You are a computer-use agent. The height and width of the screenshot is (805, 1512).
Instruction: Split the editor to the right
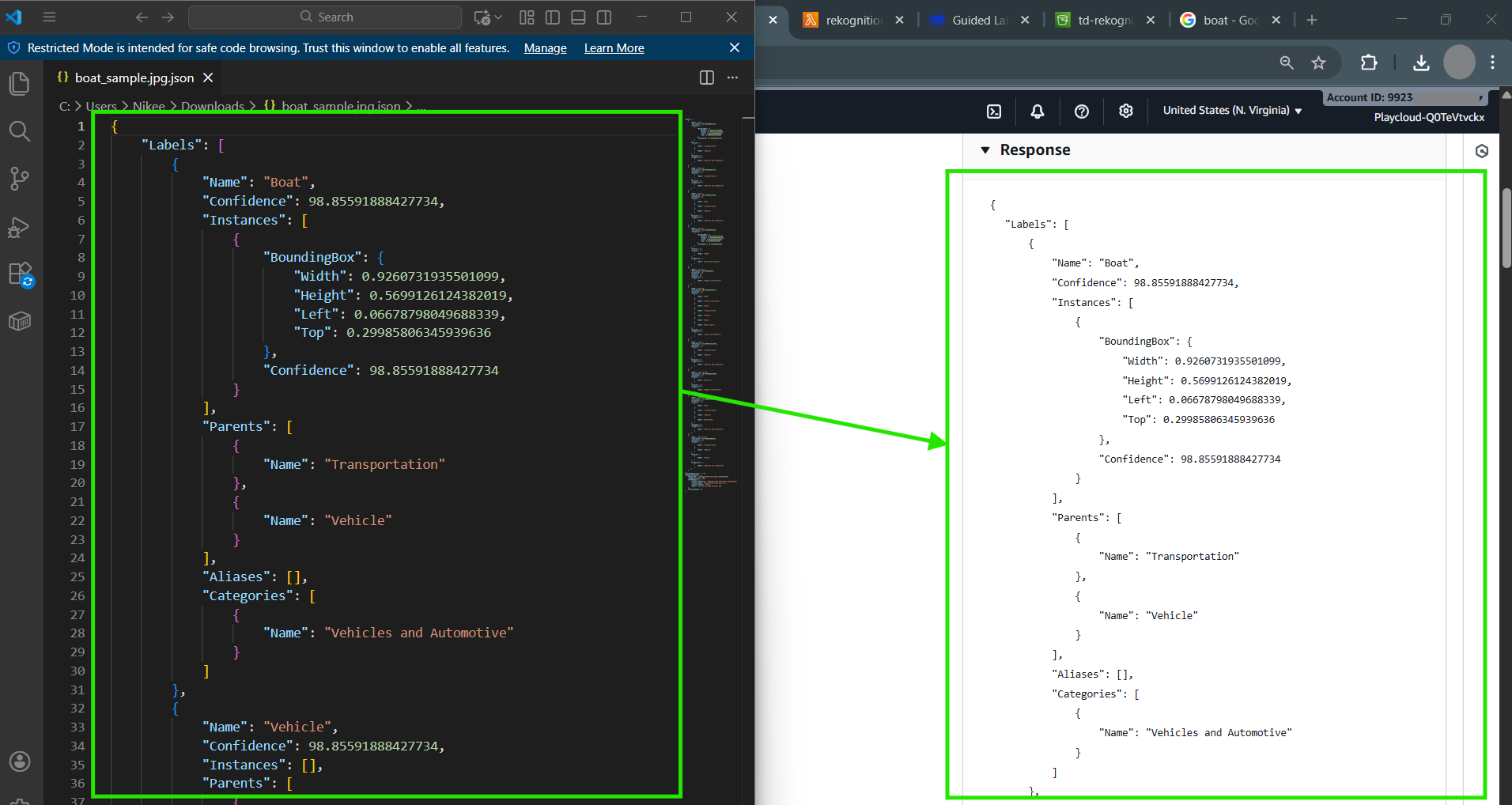[706, 77]
